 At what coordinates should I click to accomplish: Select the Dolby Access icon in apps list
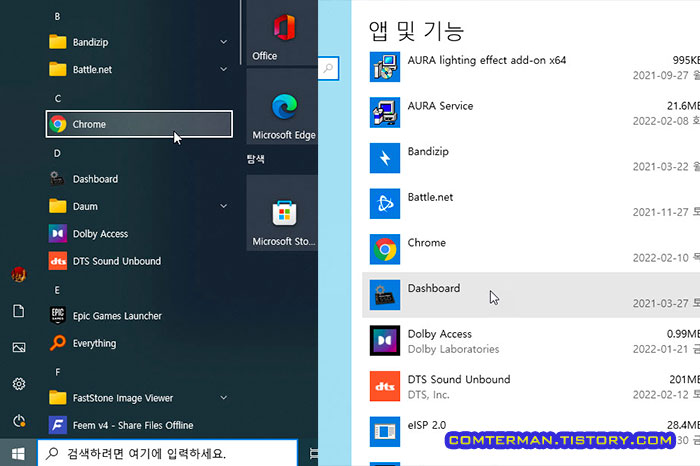[x=385, y=340]
